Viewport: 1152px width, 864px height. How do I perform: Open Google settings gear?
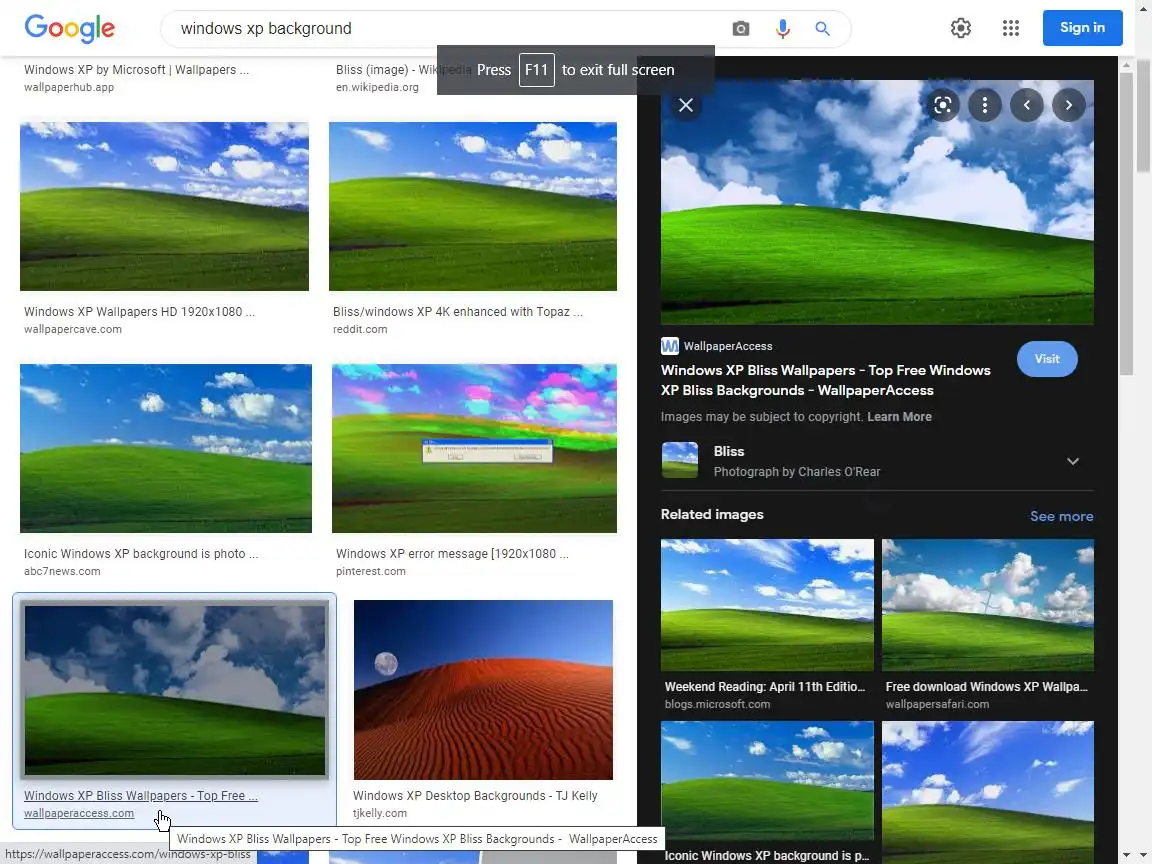coord(960,28)
